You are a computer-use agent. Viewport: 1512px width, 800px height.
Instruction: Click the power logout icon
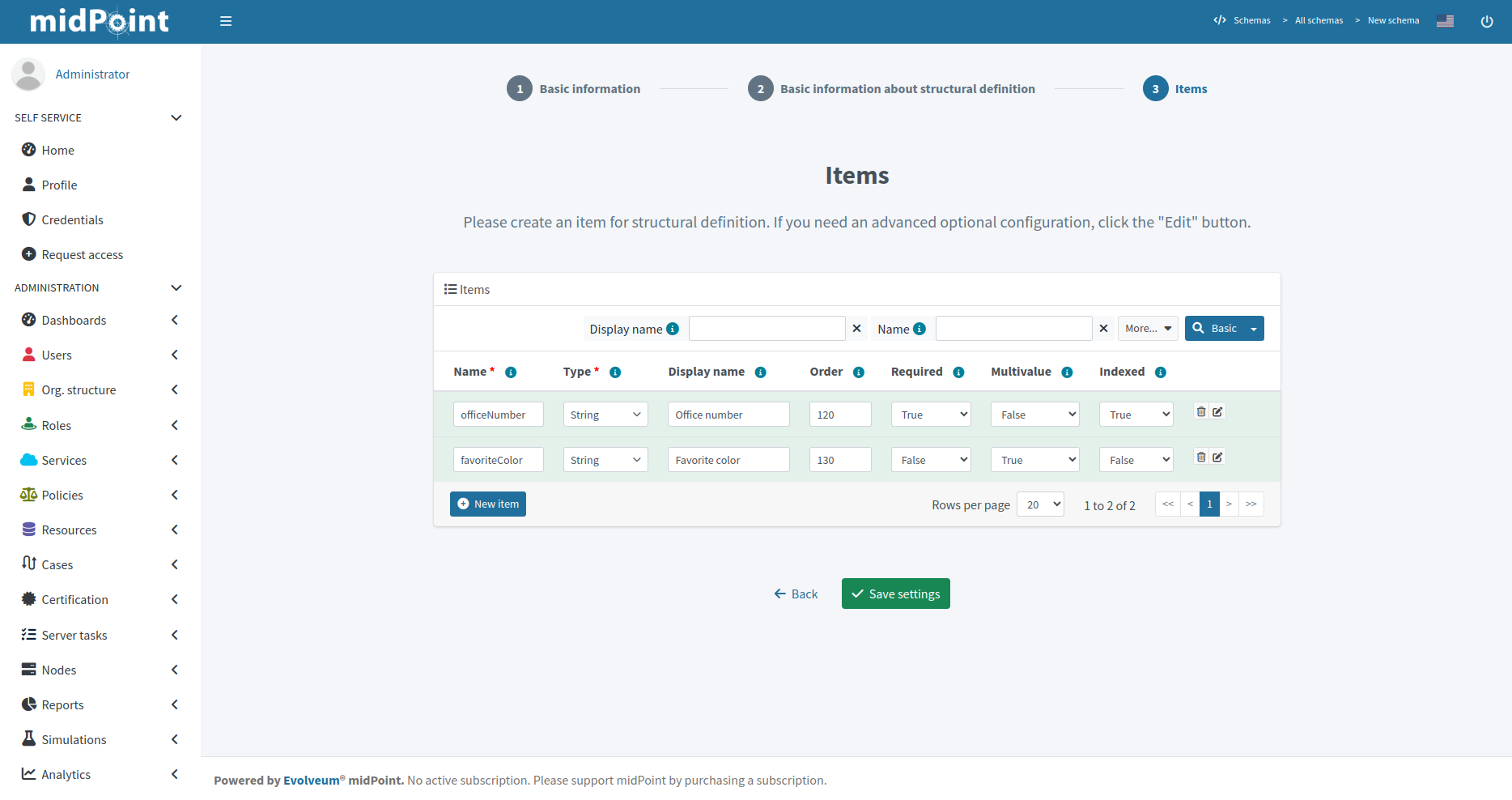[1486, 21]
